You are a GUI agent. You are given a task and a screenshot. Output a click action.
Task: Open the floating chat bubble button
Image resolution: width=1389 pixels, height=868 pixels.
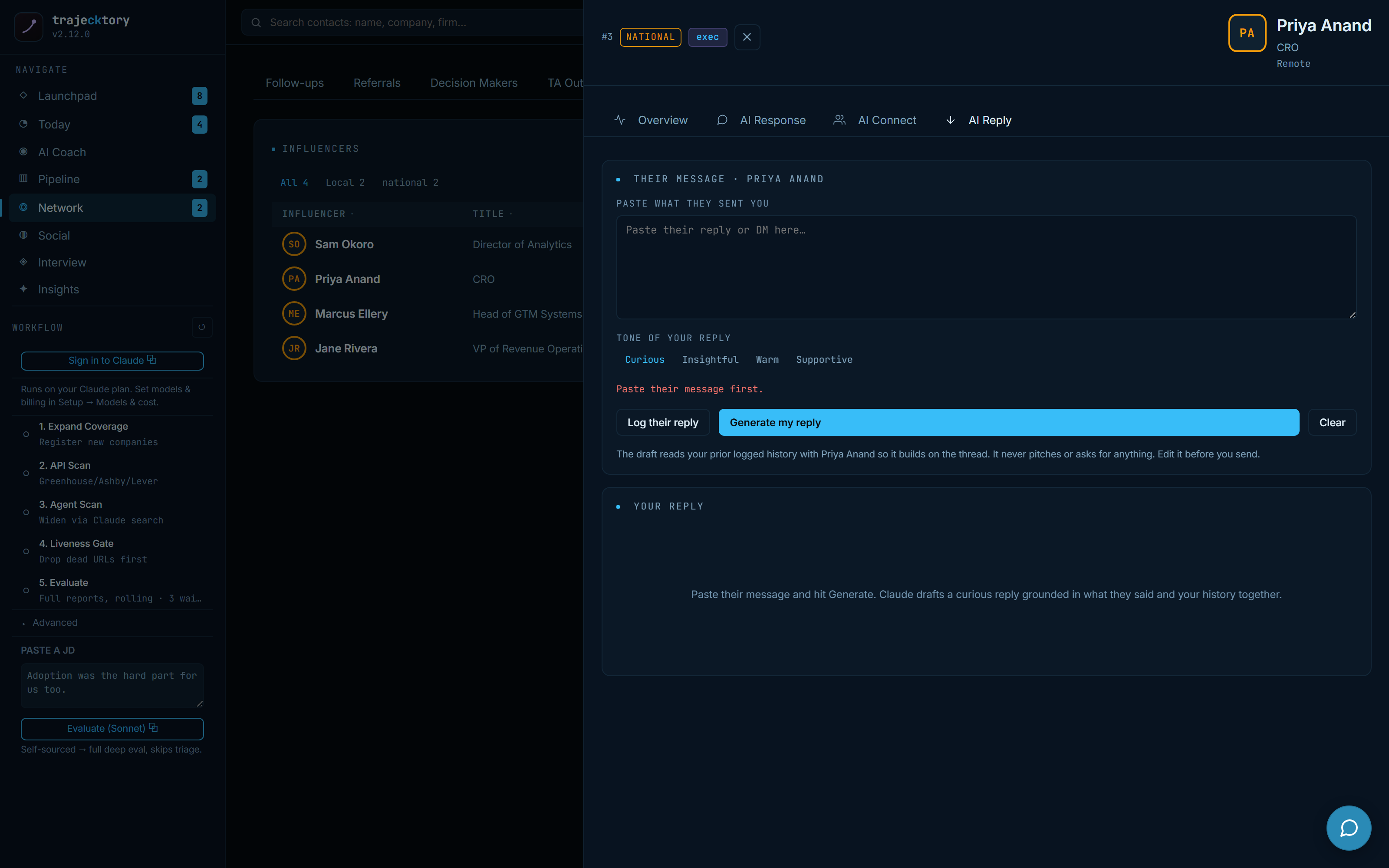pos(1348,828)
